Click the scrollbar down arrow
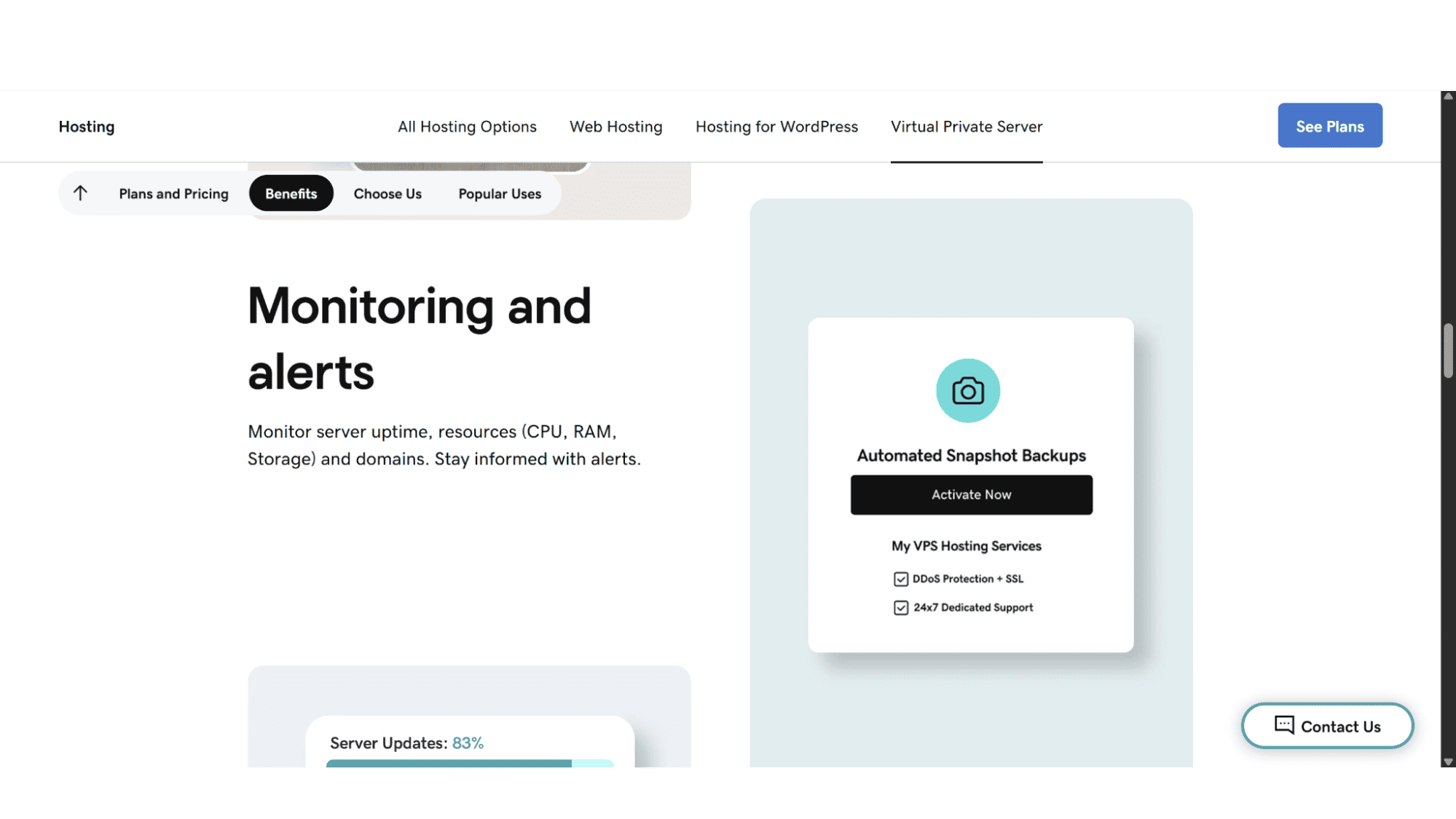Viewport: 1456px width, 819px height. [1448, 761]
